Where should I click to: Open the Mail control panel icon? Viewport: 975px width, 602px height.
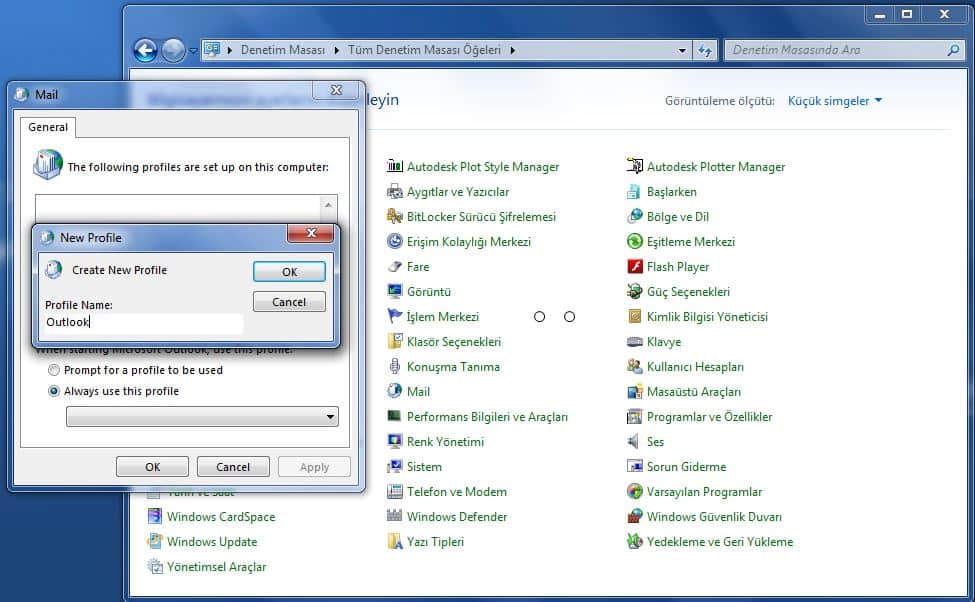(395, 392)
